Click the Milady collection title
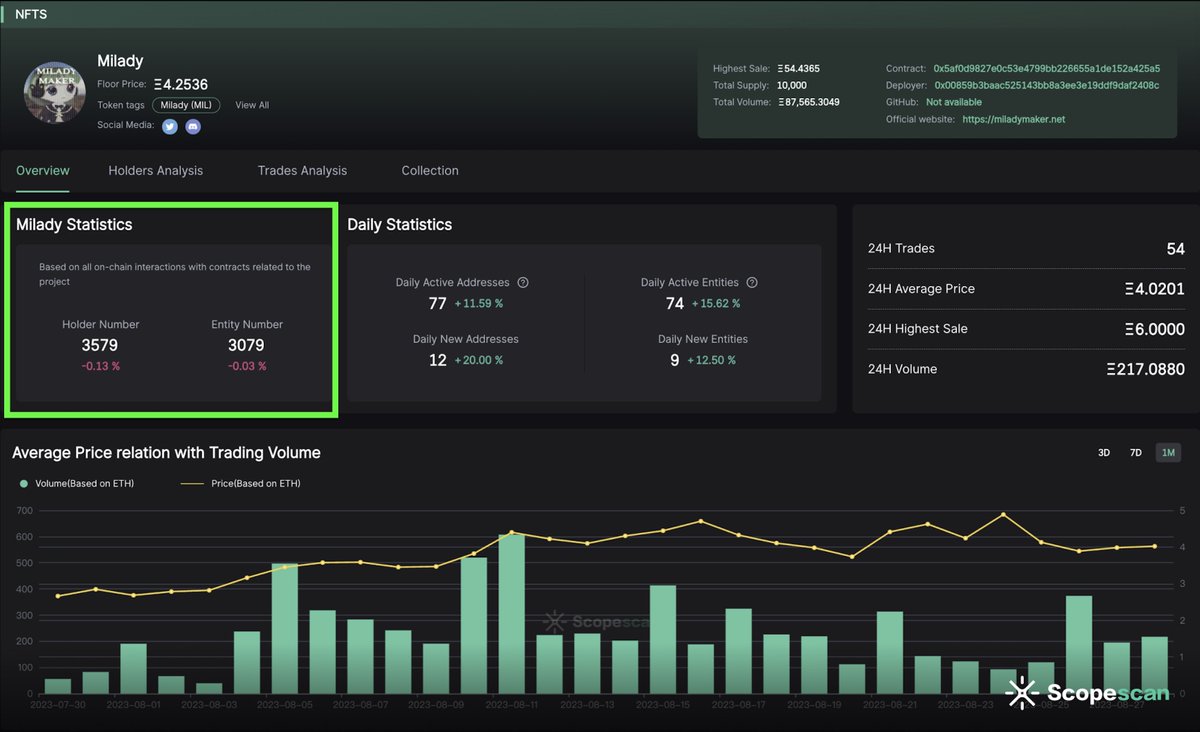1200x732 pixels. (120, 61)
